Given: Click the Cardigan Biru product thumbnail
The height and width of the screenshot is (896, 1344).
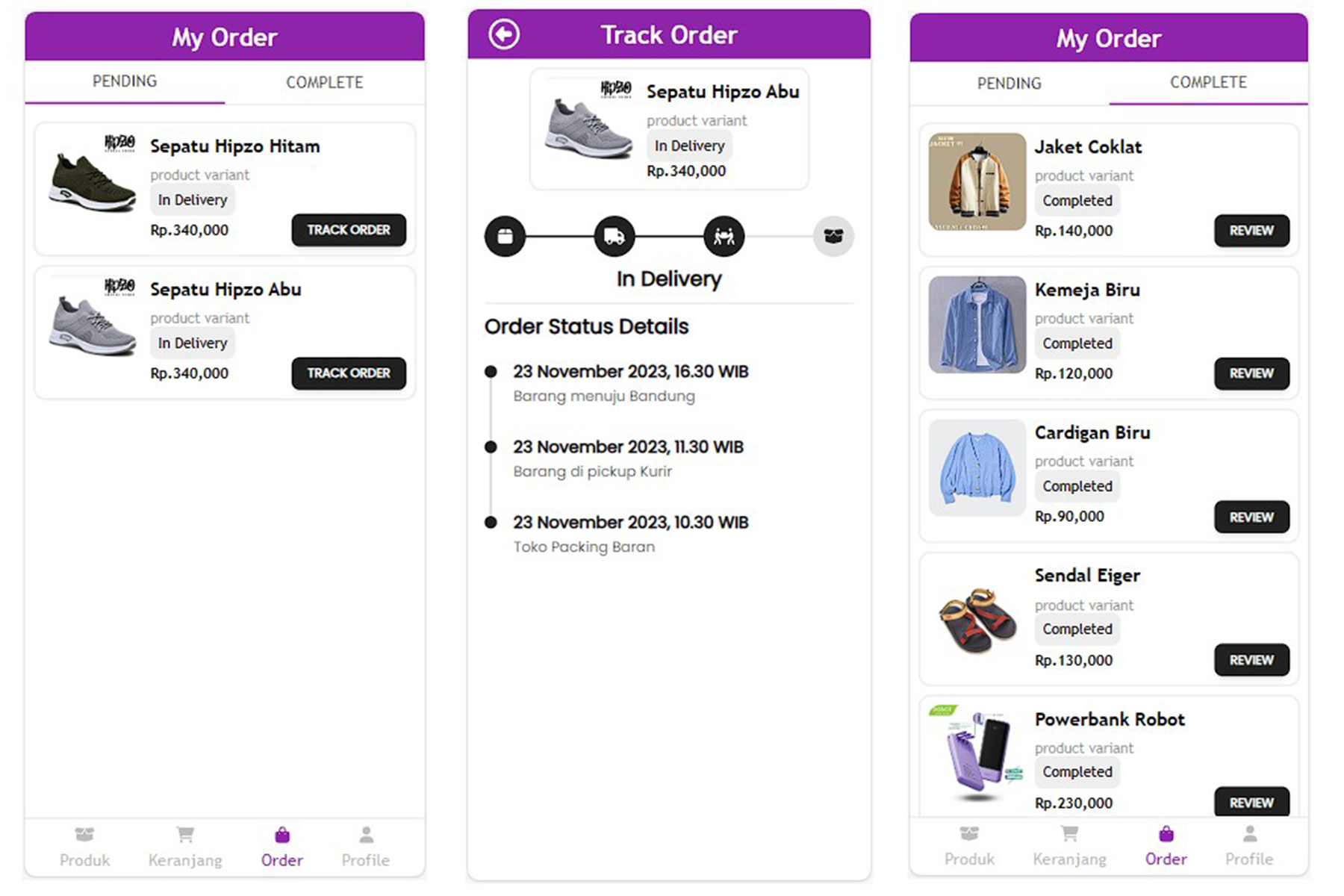Looking at the screenshot, I should pos(977,467).
